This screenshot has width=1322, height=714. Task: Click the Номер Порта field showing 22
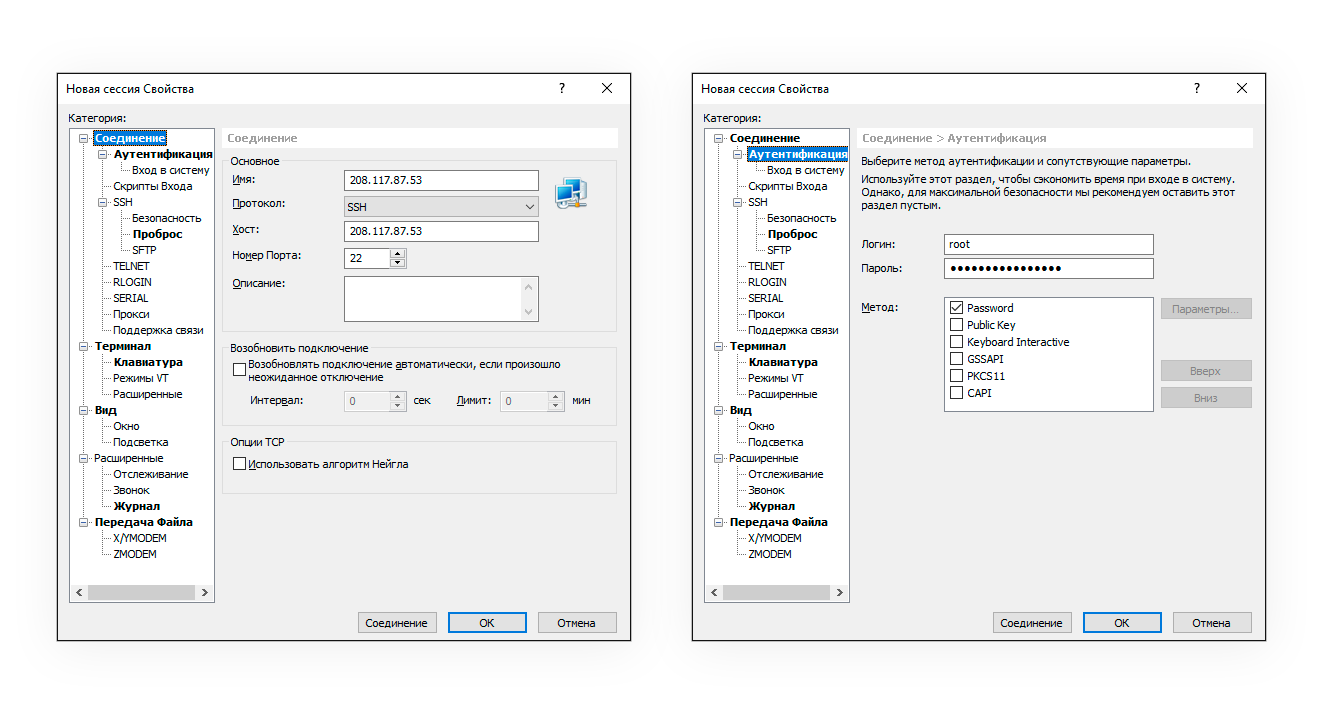pyautogui.click(x=367, y=258)
